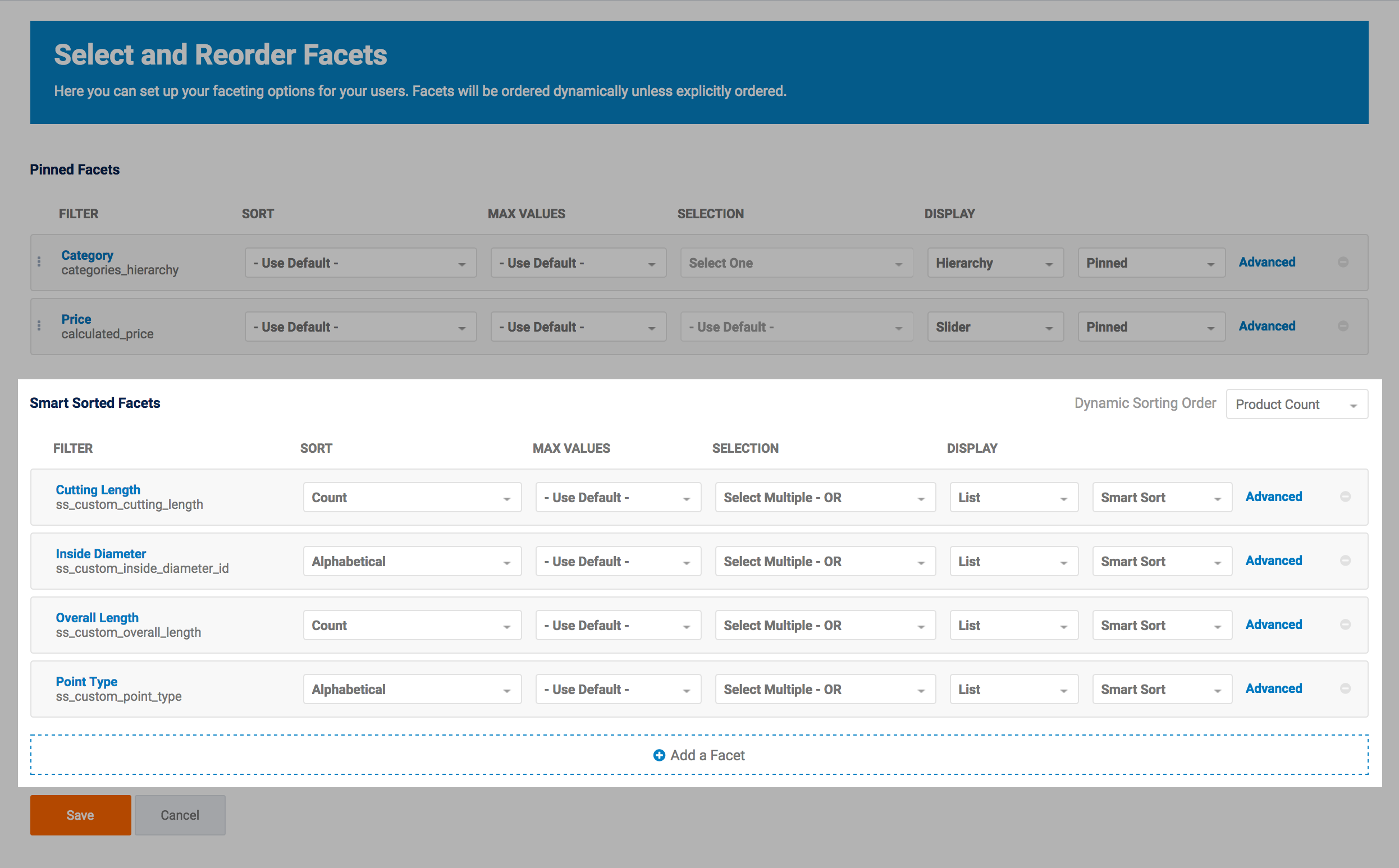
Task: Click Cancel button
Action: [x=180, y=815]
